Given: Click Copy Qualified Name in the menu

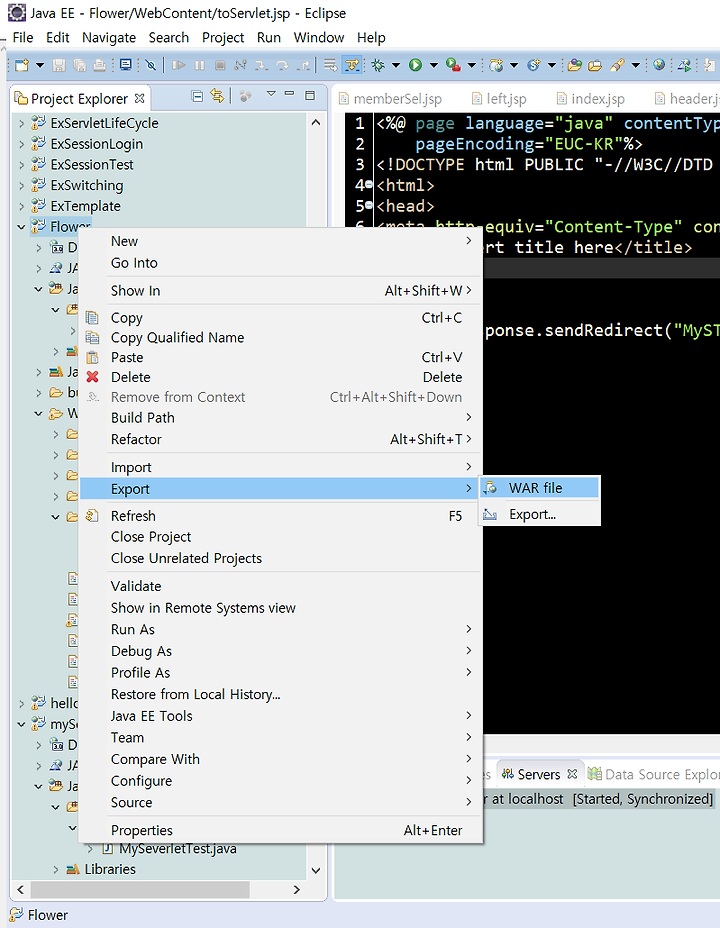Looking at the screenshot, I should tap(280, 337).
